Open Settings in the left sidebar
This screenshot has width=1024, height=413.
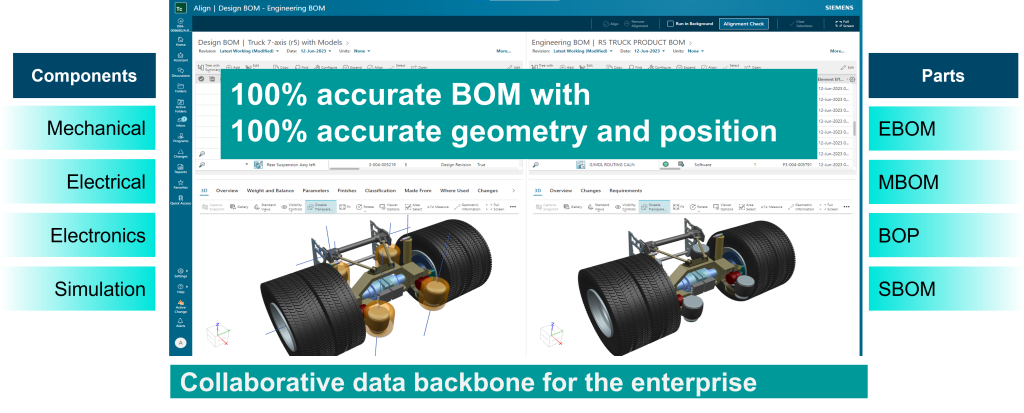click(180, 272)
